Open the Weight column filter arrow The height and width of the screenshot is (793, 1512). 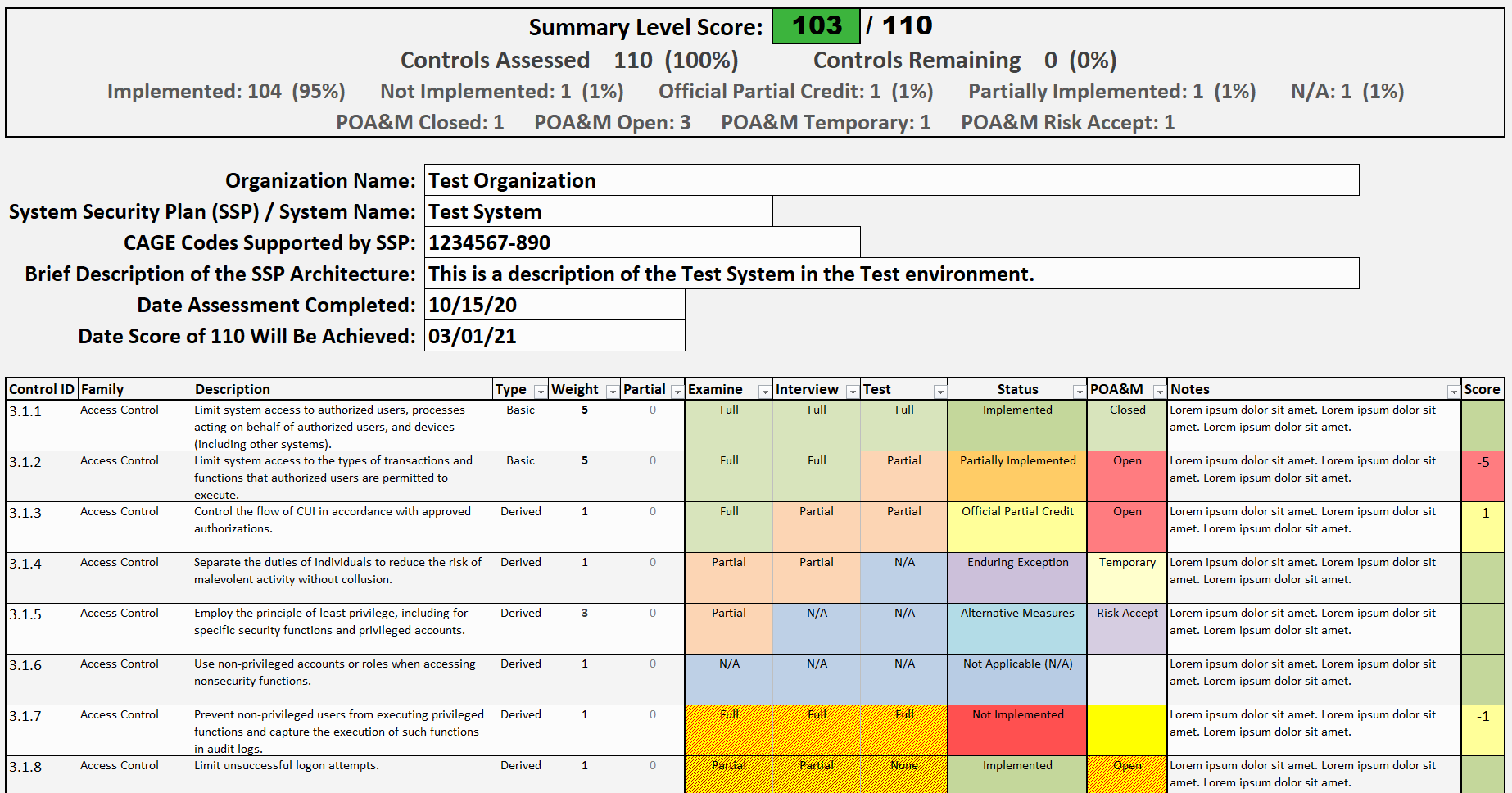coord(612,392)
